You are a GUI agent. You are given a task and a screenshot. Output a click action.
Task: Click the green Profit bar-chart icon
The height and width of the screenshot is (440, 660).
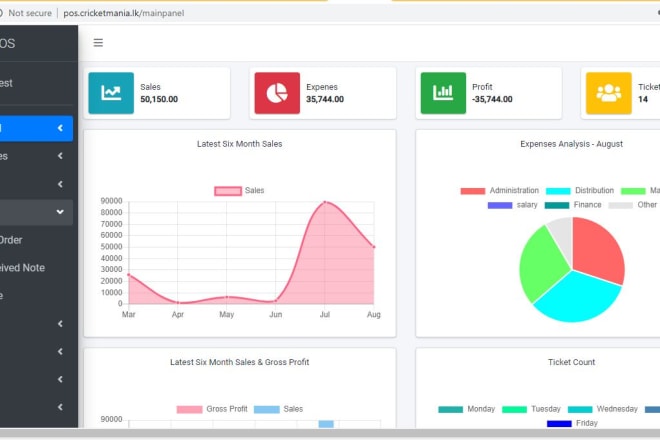click(x=443, y=93)
